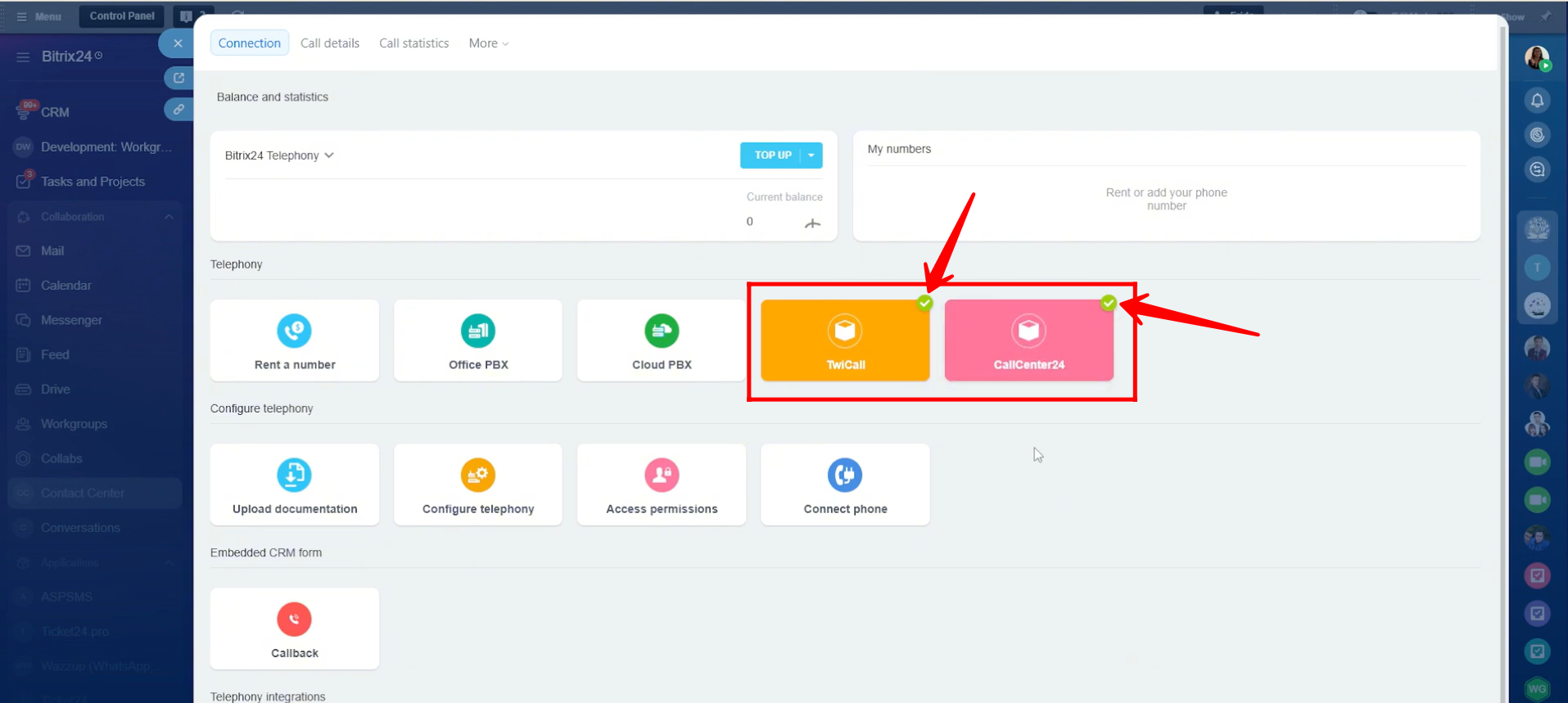Switch to the Call details tab
This screenshot has width=1568, height=703.
click(330, 43)
